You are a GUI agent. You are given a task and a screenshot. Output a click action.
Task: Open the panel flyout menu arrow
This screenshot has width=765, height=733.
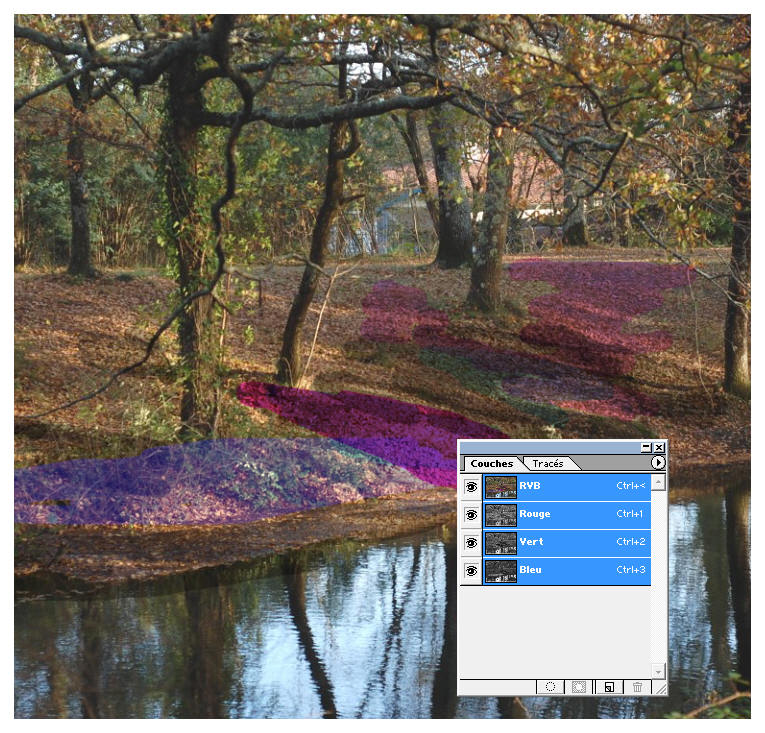point(658,462)
